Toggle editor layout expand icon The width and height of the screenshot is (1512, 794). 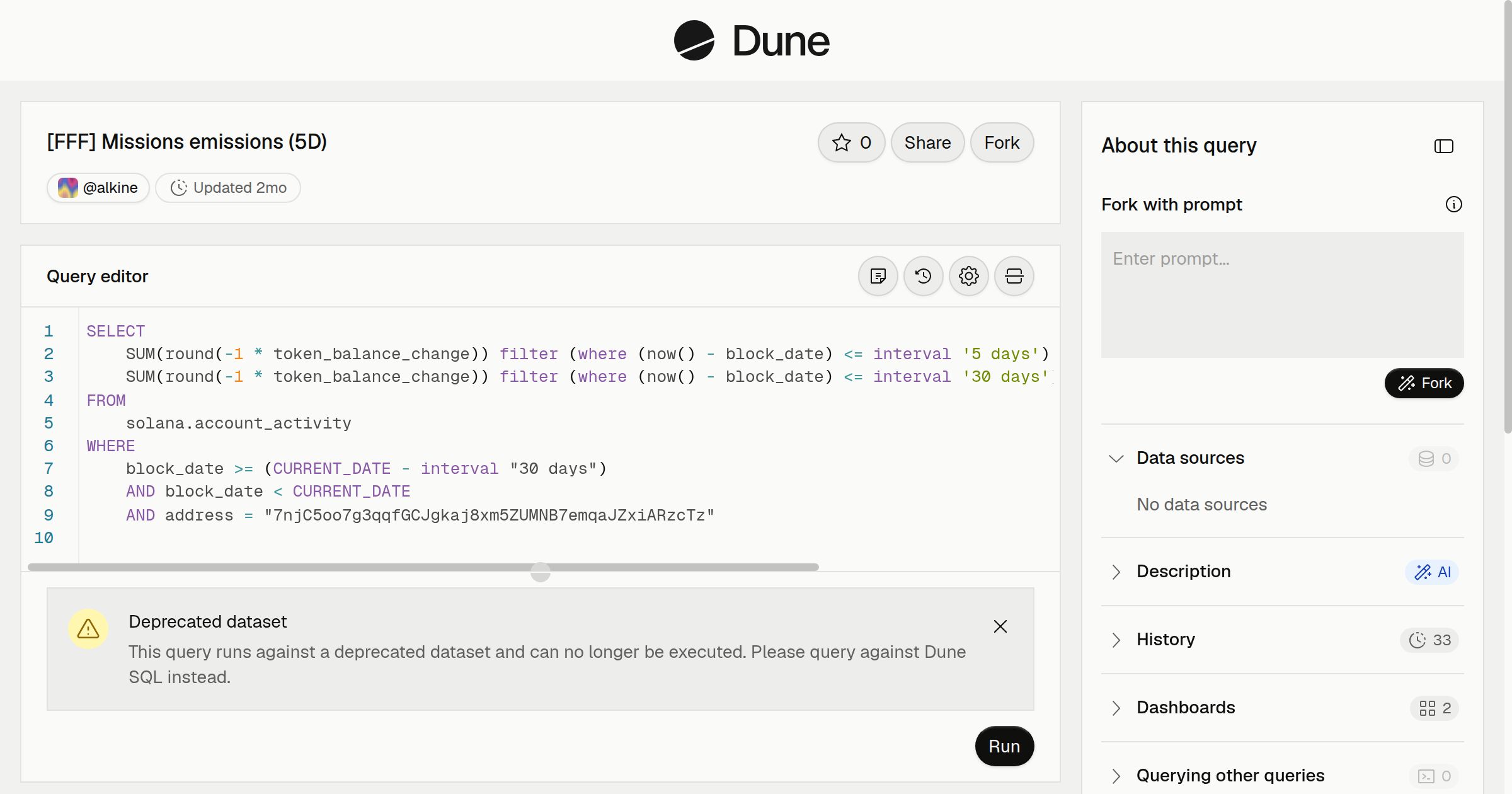[1014, 276]
